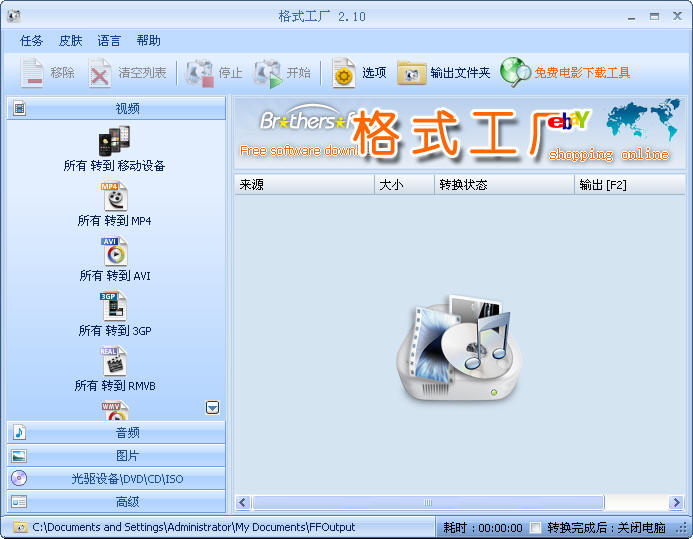
Task: Click 所有 转到 3GP label
Action: click(115, 330)
